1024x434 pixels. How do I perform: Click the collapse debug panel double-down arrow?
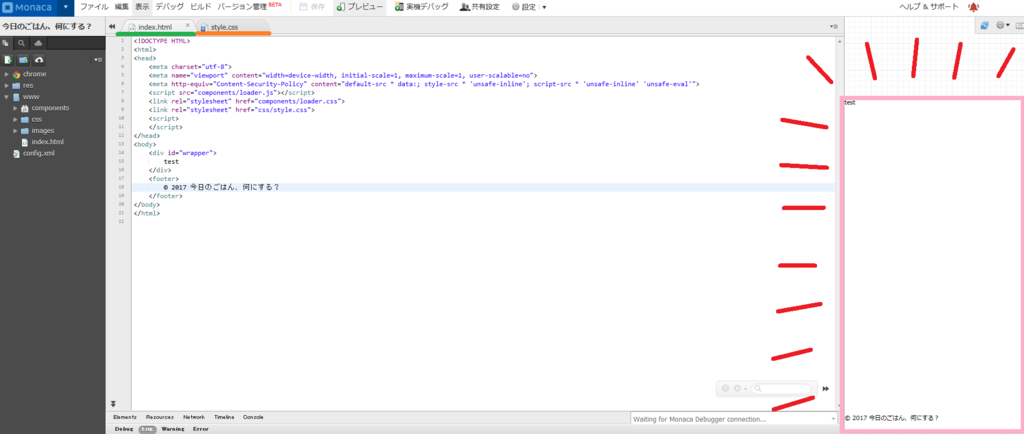coord(113,405)
